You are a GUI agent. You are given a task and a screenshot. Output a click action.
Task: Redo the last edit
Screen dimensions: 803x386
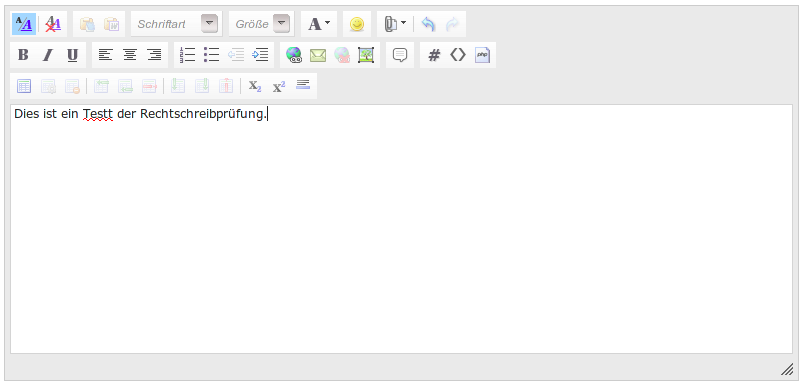(x=453, y=24)
